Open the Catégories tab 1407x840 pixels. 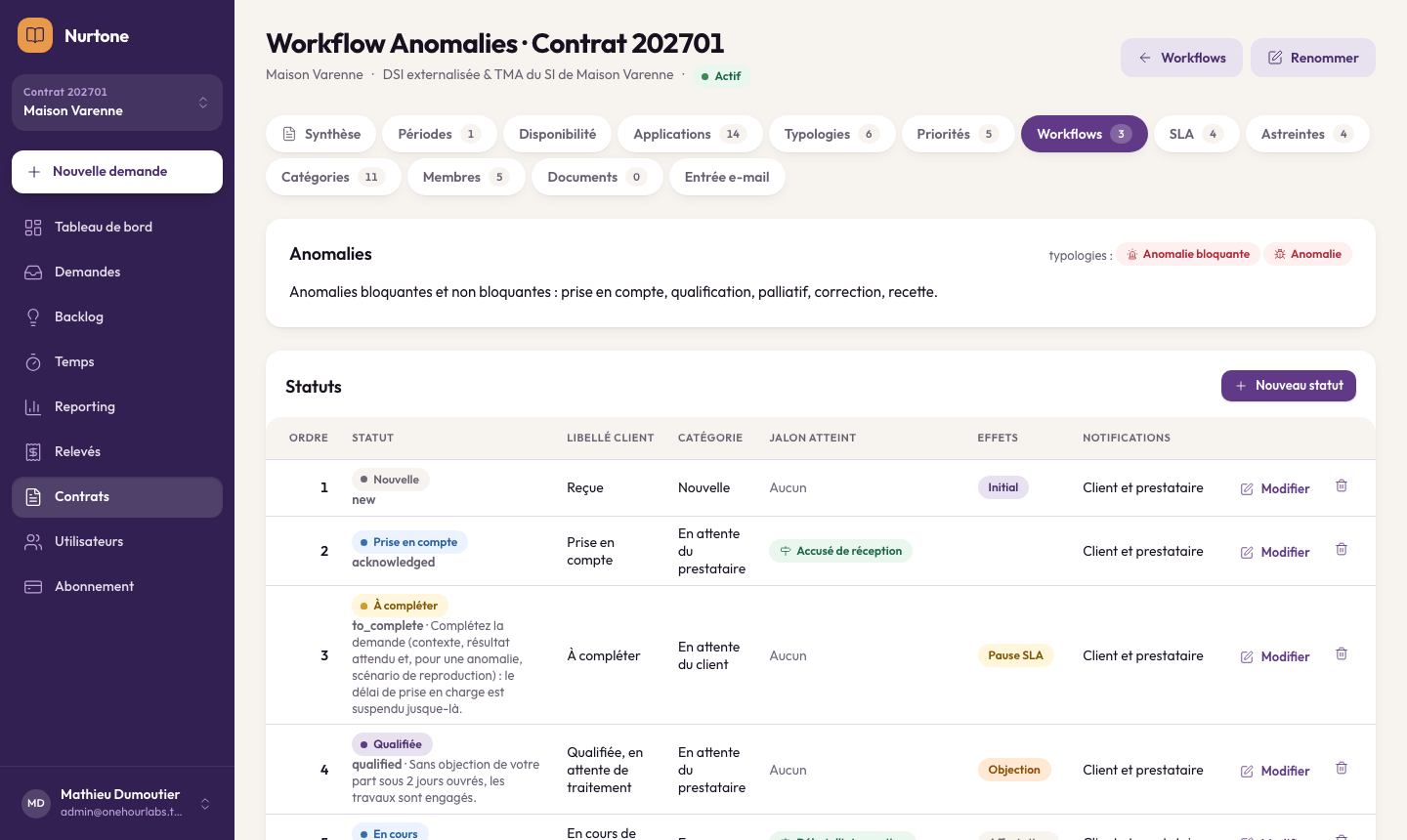click(x=333, y=177)
